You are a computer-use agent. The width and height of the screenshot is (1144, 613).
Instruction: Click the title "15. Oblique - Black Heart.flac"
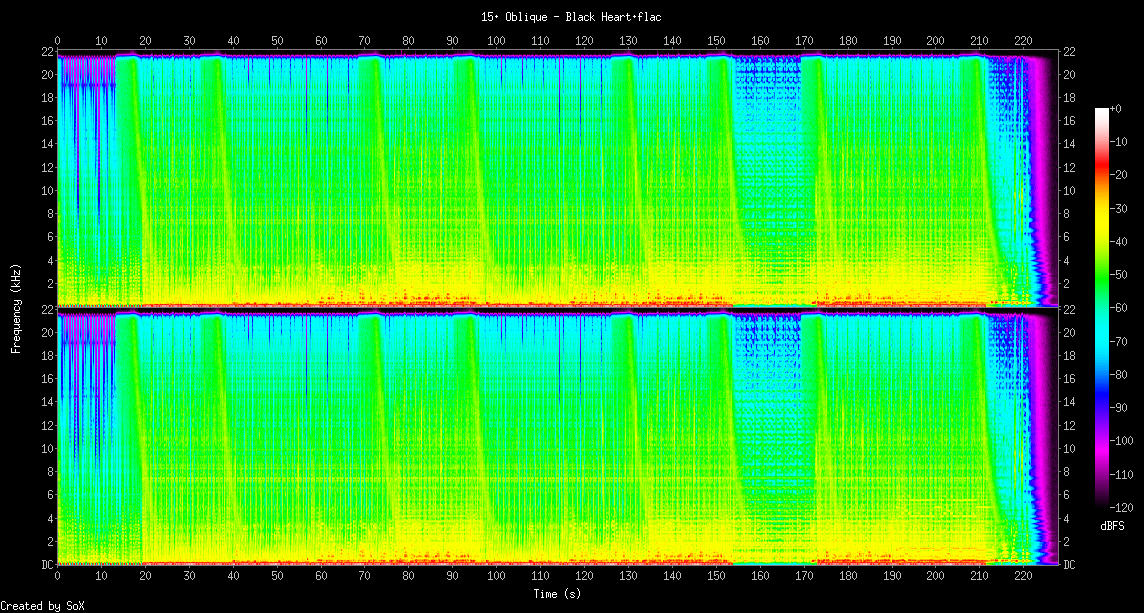click(571, 17)
